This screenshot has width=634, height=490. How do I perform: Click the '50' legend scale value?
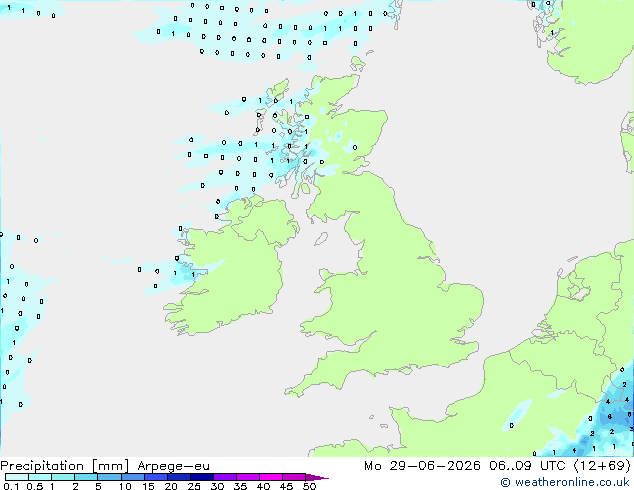pos(309,486)
